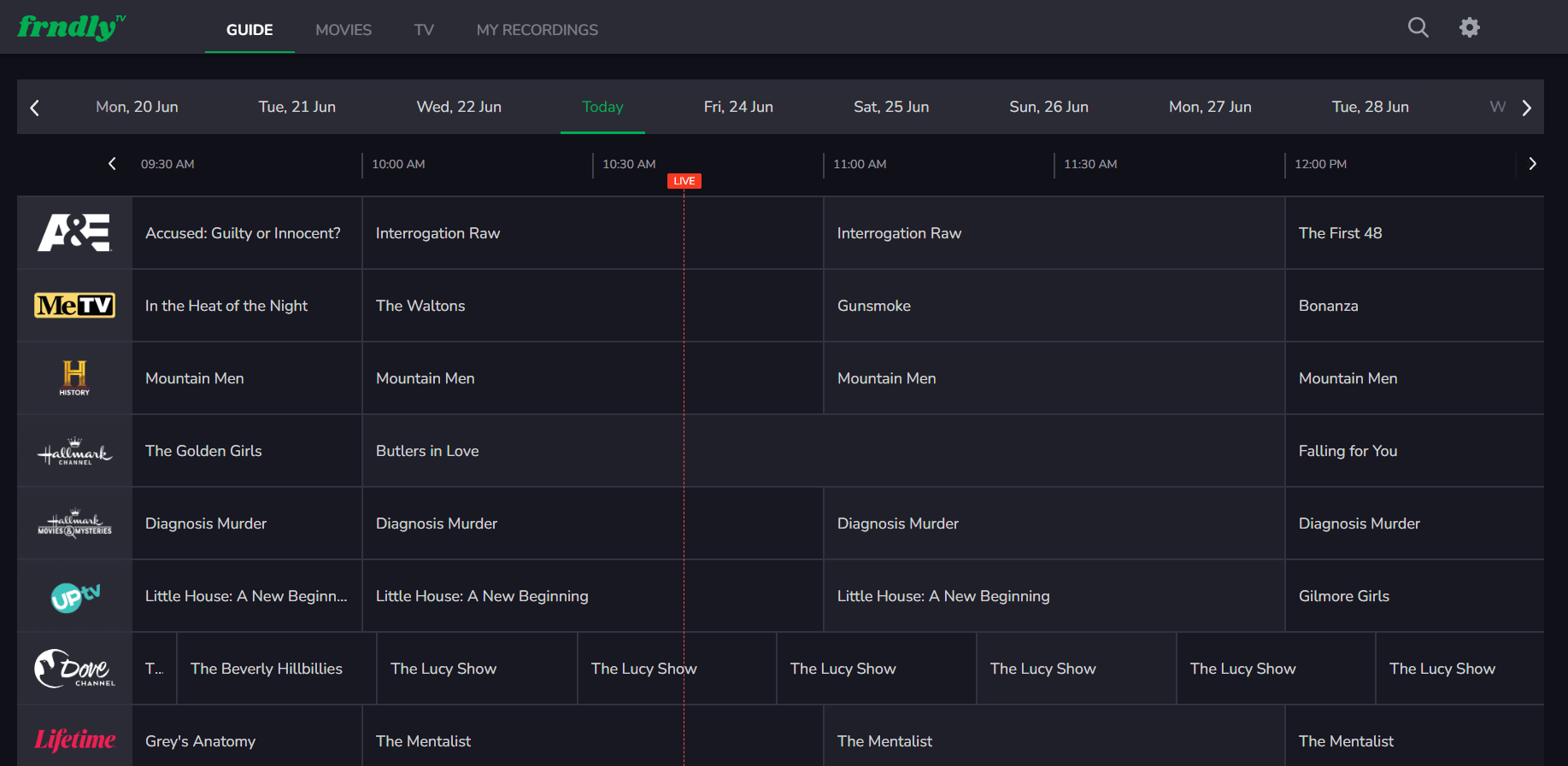The image size is (1568, 766).
Task: Open the My Recordings tab
Action: click(537, 30)
